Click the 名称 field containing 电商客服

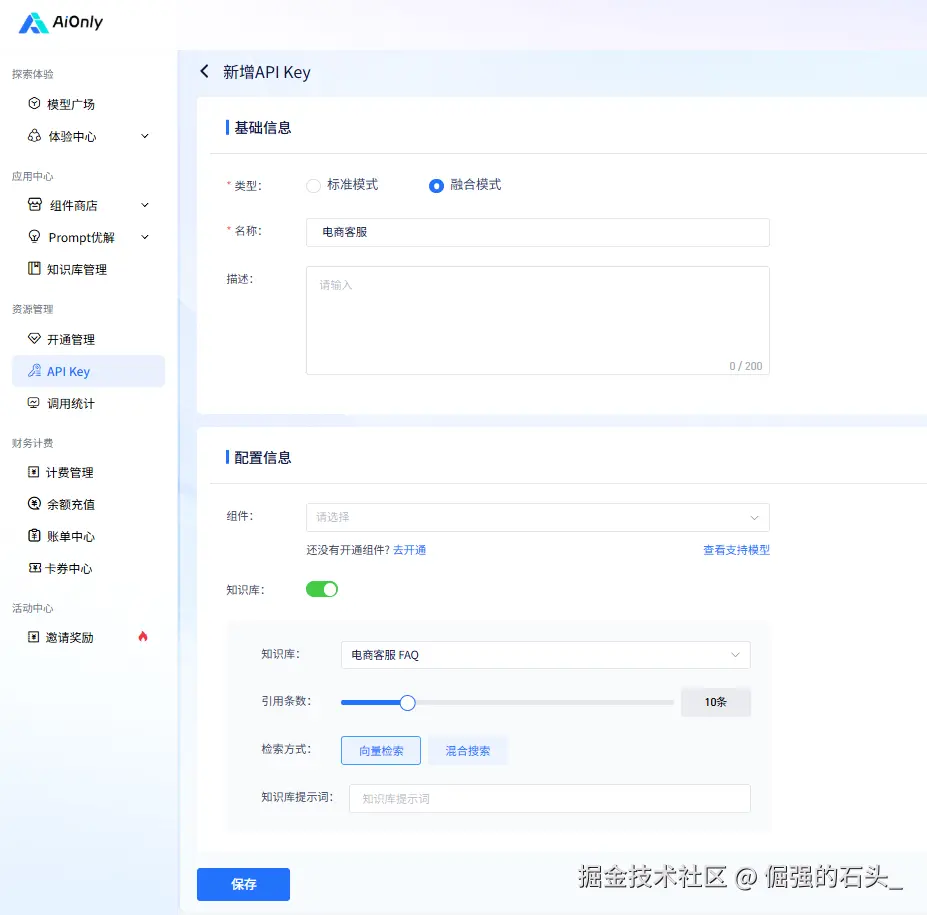click(537, 232)
